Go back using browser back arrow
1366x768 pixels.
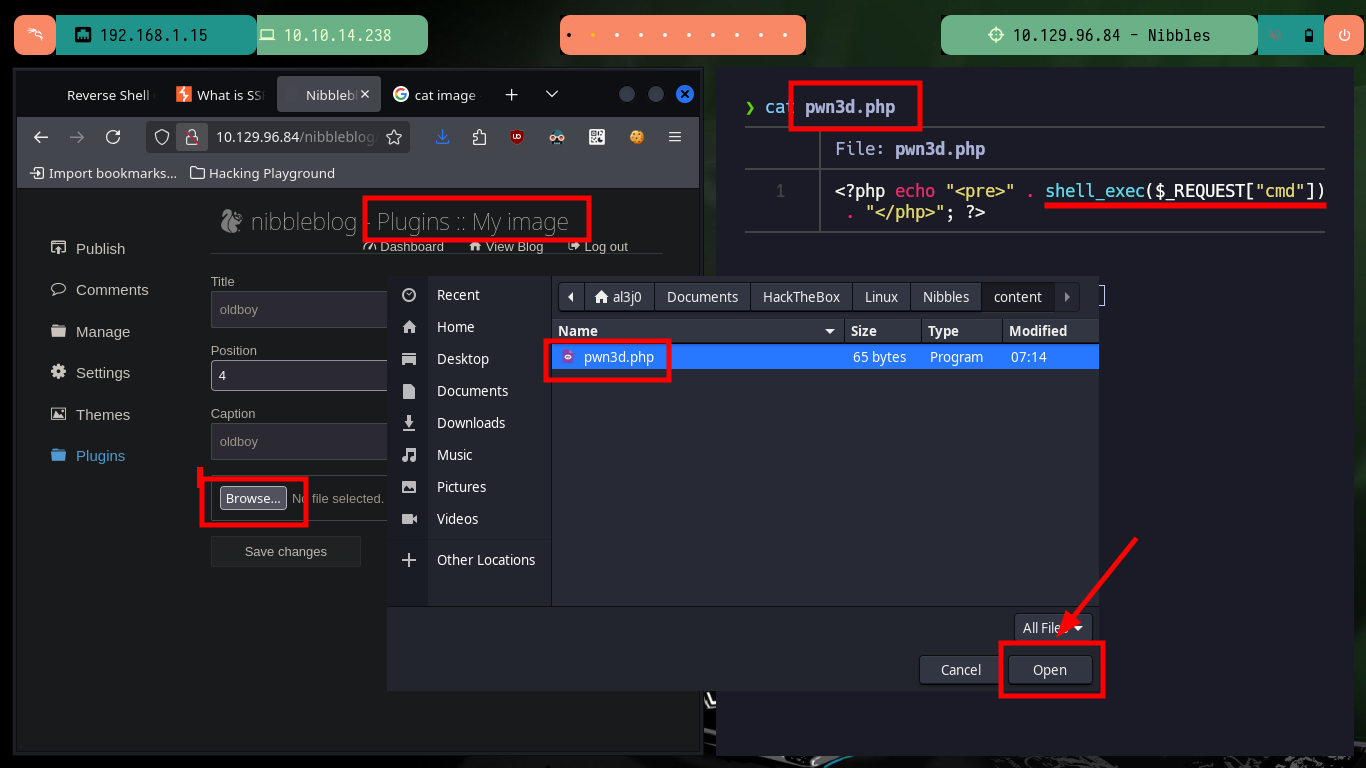pos(41,137)
